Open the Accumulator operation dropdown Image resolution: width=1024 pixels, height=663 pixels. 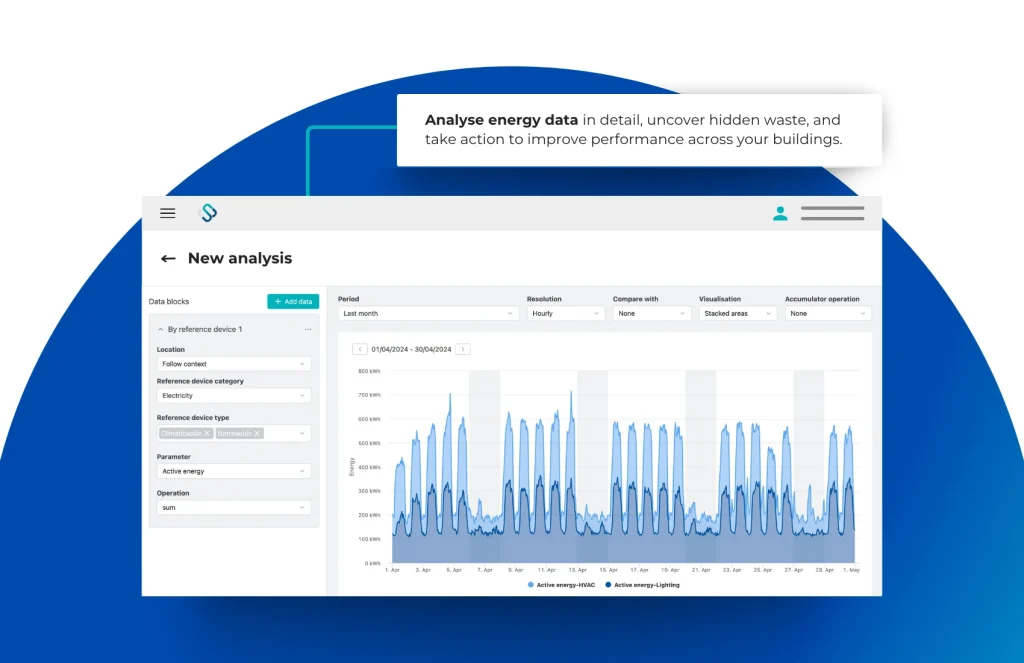click(827, 313)
